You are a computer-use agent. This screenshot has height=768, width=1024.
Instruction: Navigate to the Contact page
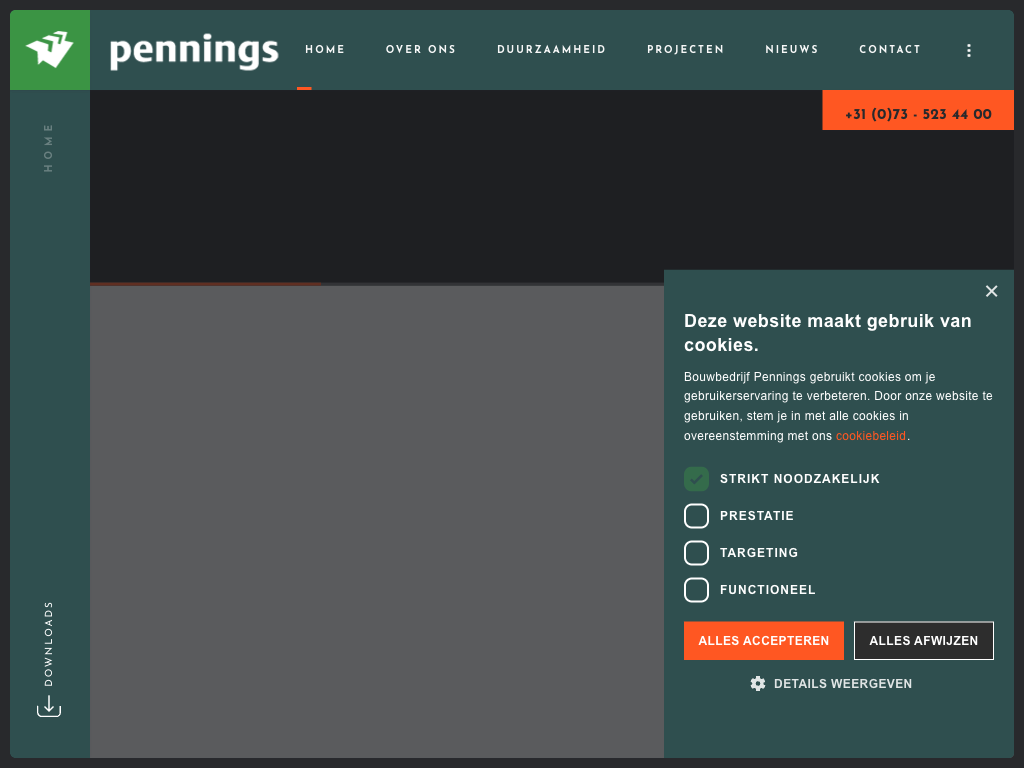(889, 50)
